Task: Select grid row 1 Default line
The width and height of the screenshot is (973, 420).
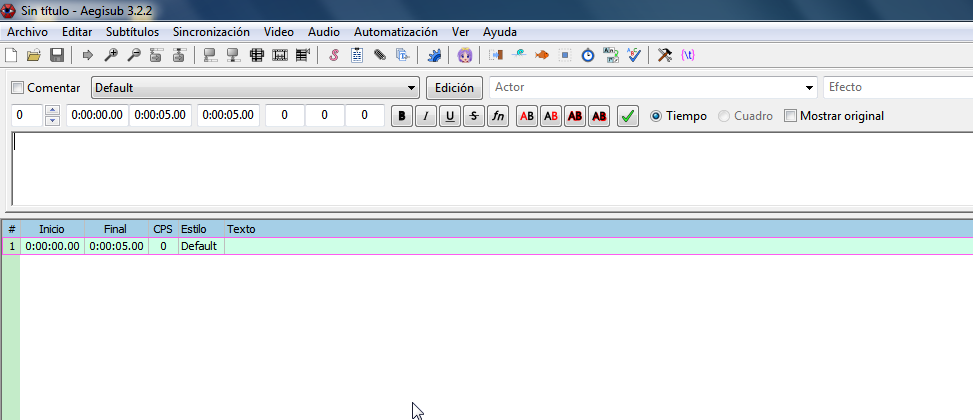Action: point(487,246)
